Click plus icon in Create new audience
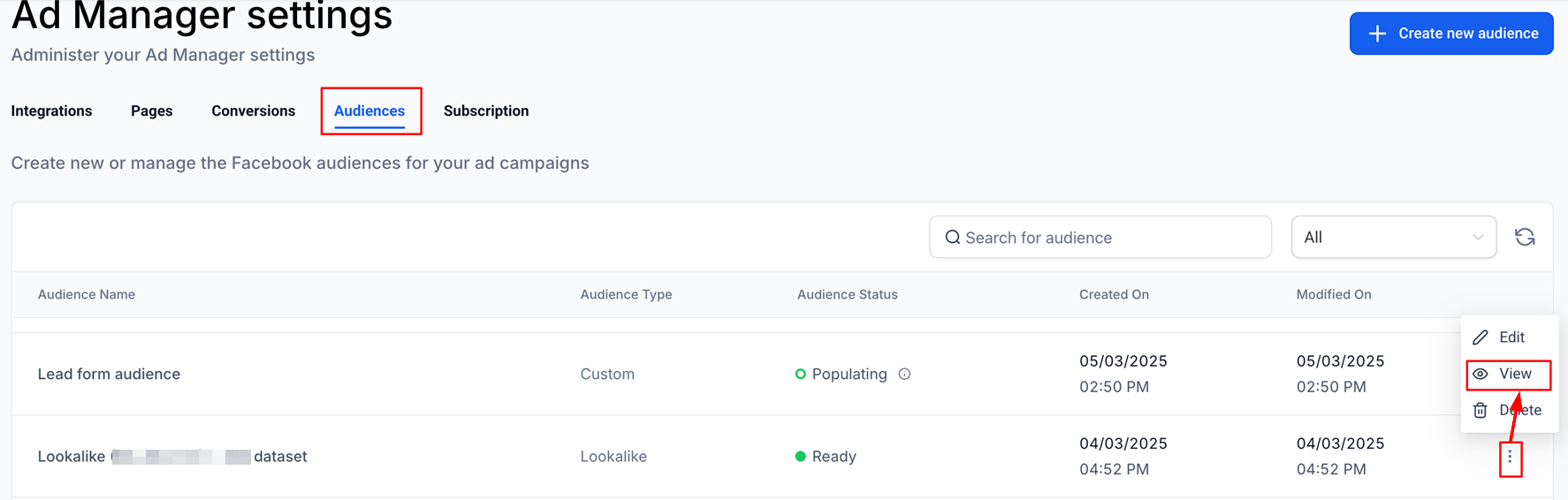Image resolution: width=1568 pixels, height=500 pixels. pyautogui.click(x=1377, y=34)
